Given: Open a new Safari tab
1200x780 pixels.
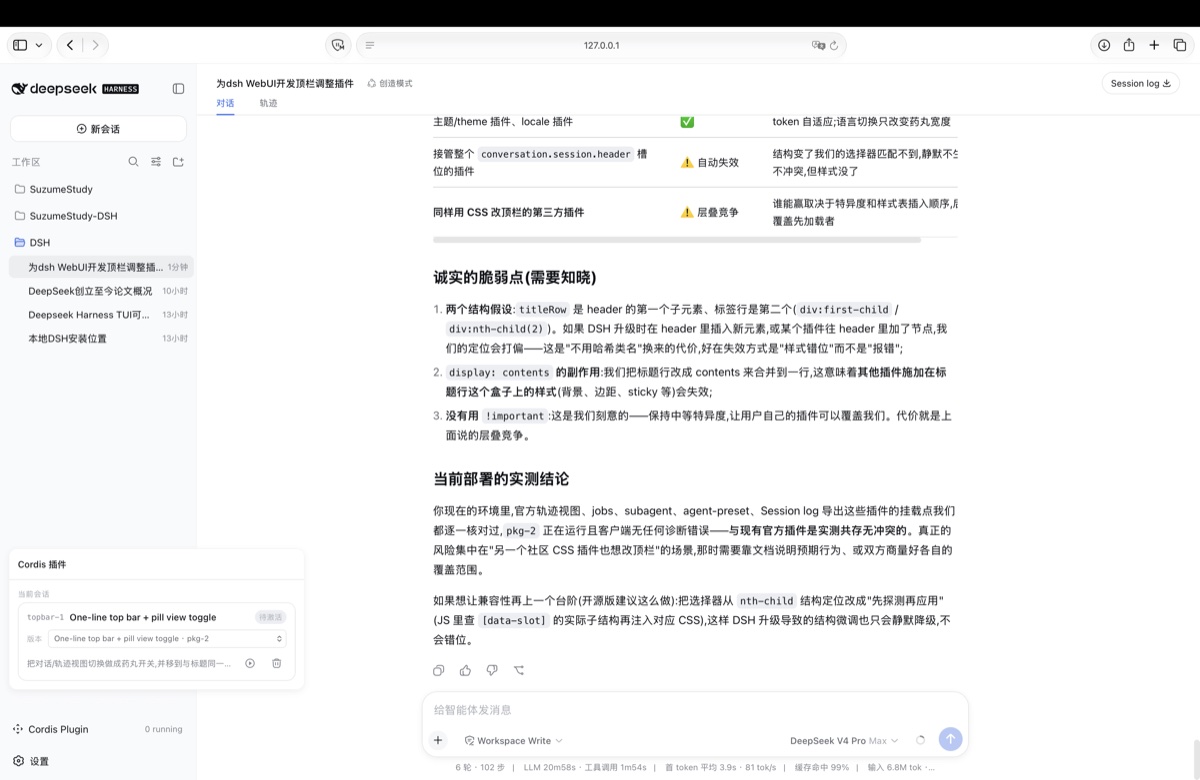Looking at the screenshot, I should [1154, 45].
